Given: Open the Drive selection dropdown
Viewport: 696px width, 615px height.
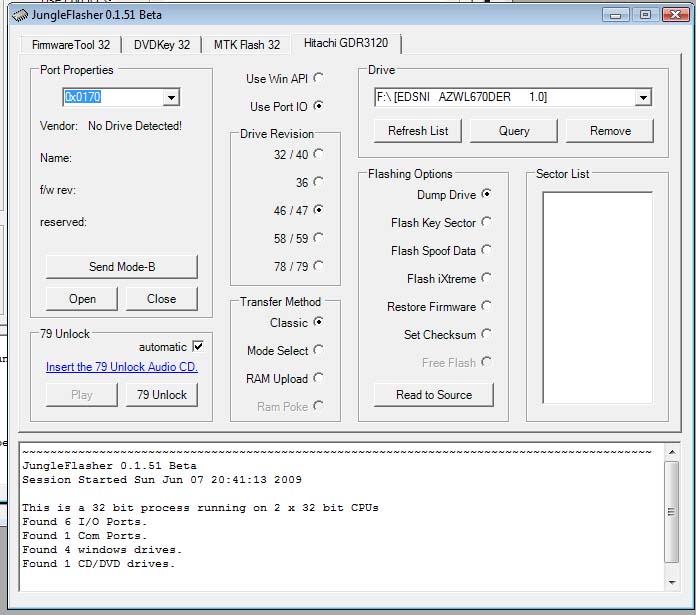Looking at the screenshot, I should tap(642, 97).
